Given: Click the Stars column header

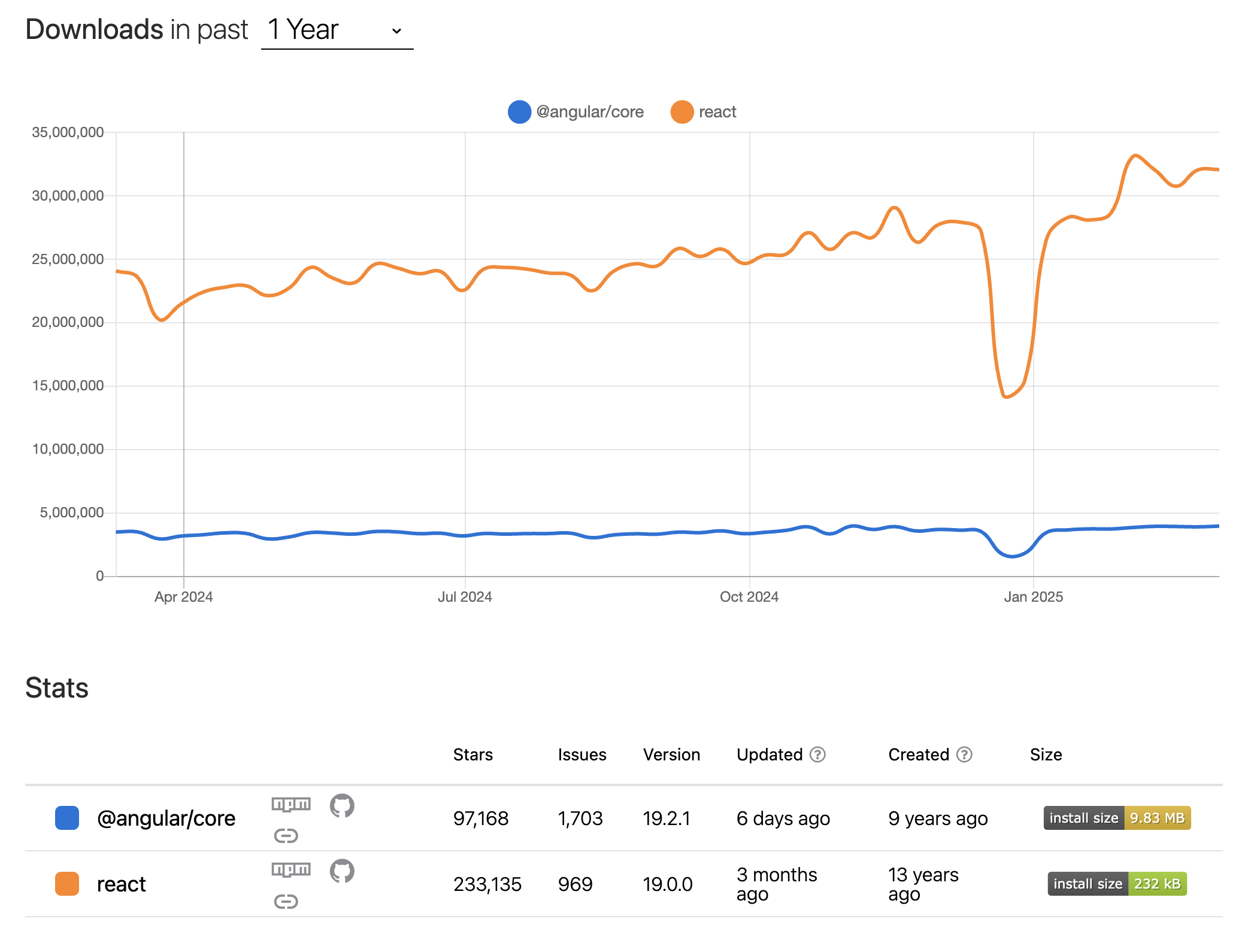Looking at the screenshot, I should click(473, 754).
